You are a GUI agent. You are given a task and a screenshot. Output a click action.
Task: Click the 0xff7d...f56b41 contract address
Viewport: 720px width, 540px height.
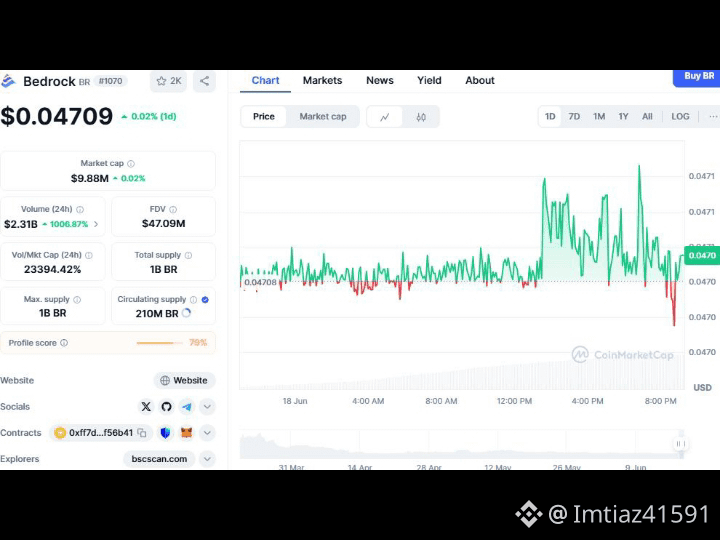tap(101, 433)
